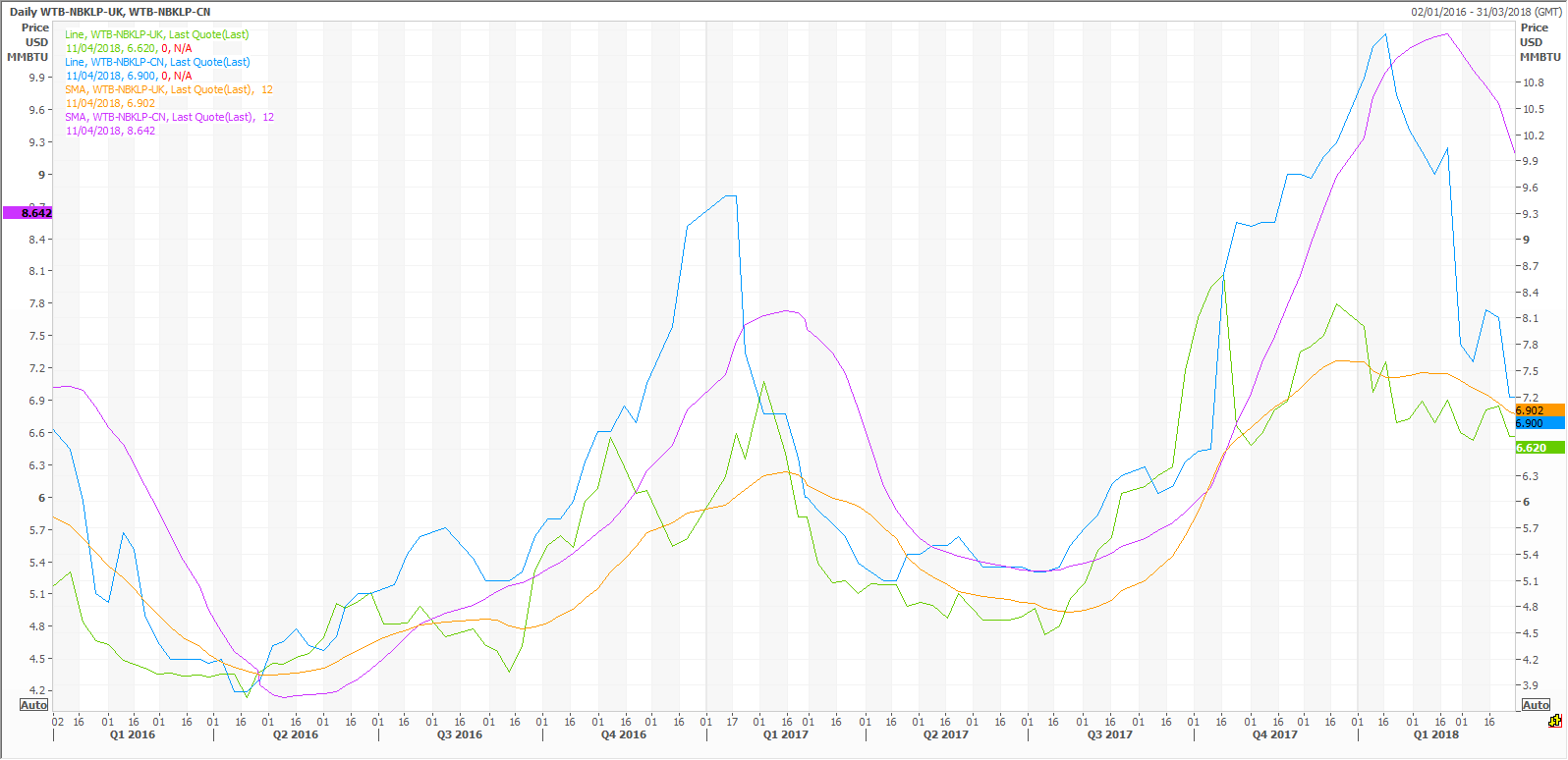Click the Q2 2017 time axis label

point(945,734)
